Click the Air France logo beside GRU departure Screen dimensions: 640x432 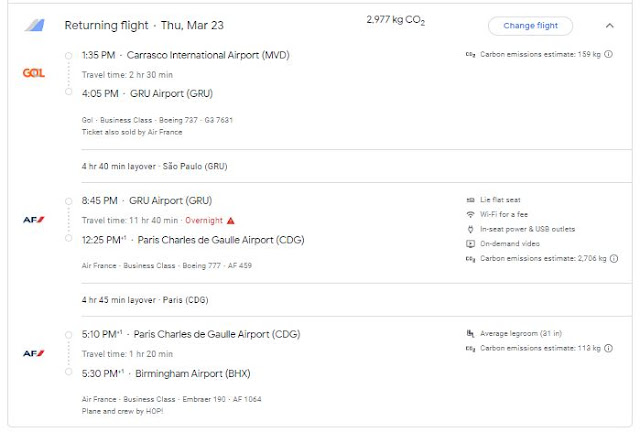[x=33, y=219]
